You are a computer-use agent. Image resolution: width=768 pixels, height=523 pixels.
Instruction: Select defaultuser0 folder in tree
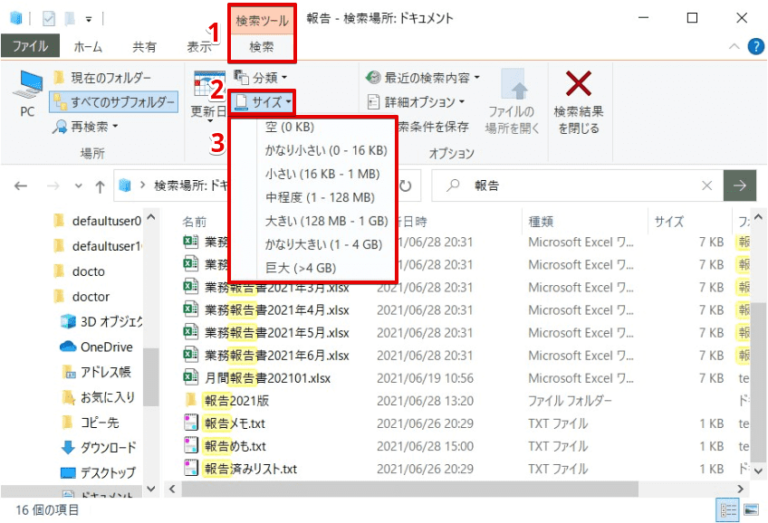(x=97, y=221)
